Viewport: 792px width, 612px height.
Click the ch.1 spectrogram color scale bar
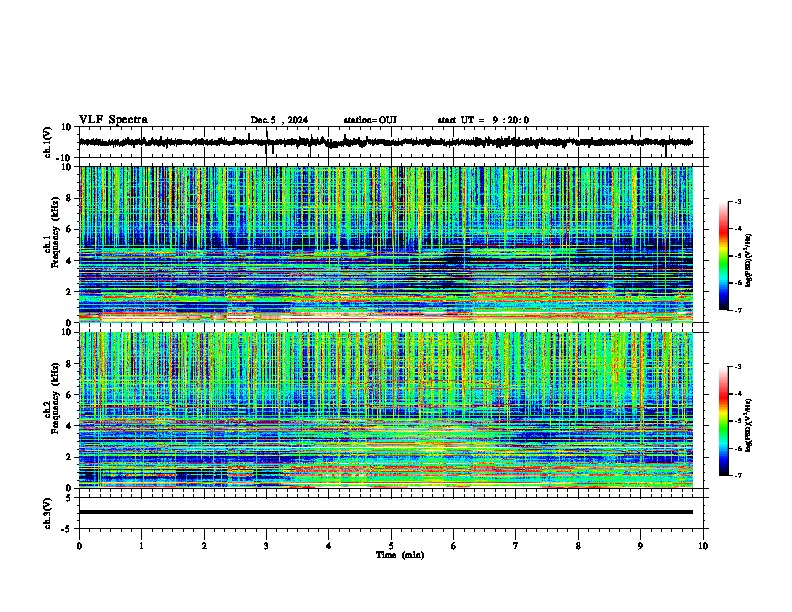point(724,256)
